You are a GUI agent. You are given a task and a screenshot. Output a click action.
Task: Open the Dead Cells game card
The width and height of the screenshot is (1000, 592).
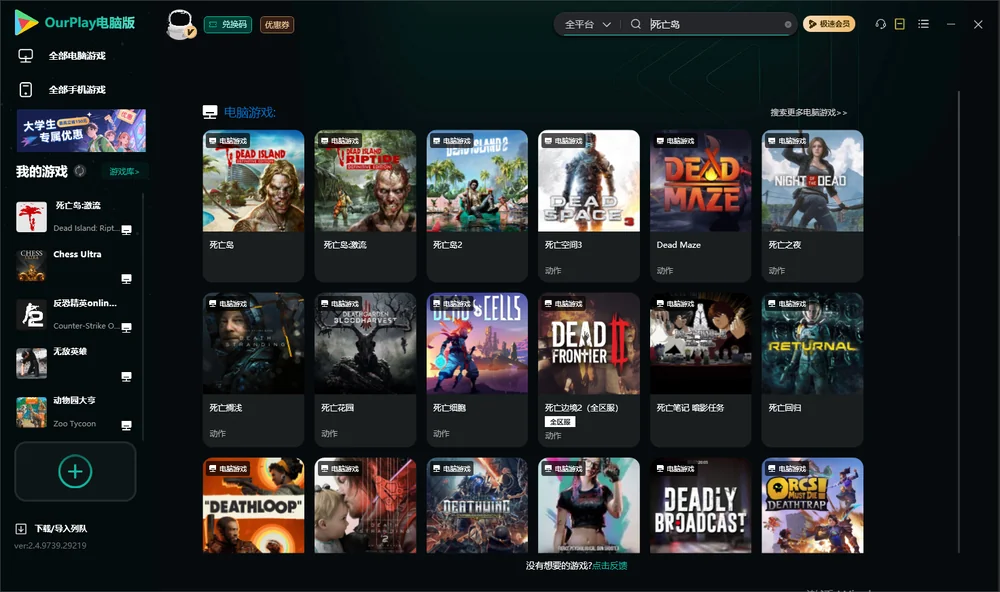coord(477,369)
